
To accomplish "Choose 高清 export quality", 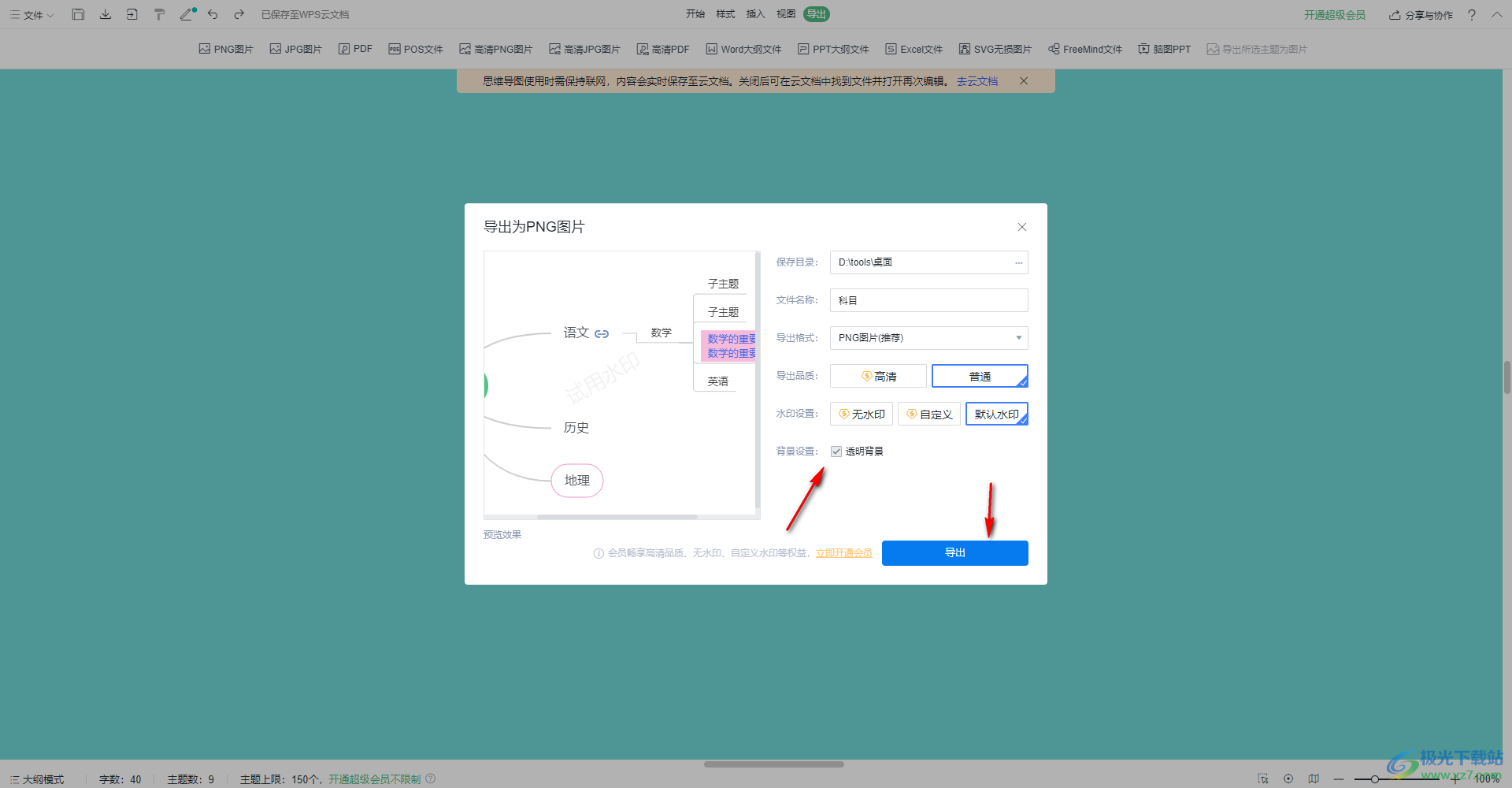I will click(878, 376).
